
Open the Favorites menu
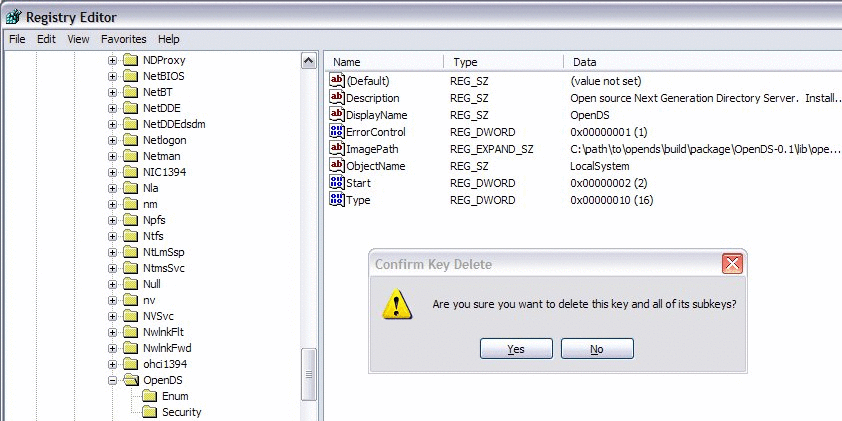[x=124, y=39]
